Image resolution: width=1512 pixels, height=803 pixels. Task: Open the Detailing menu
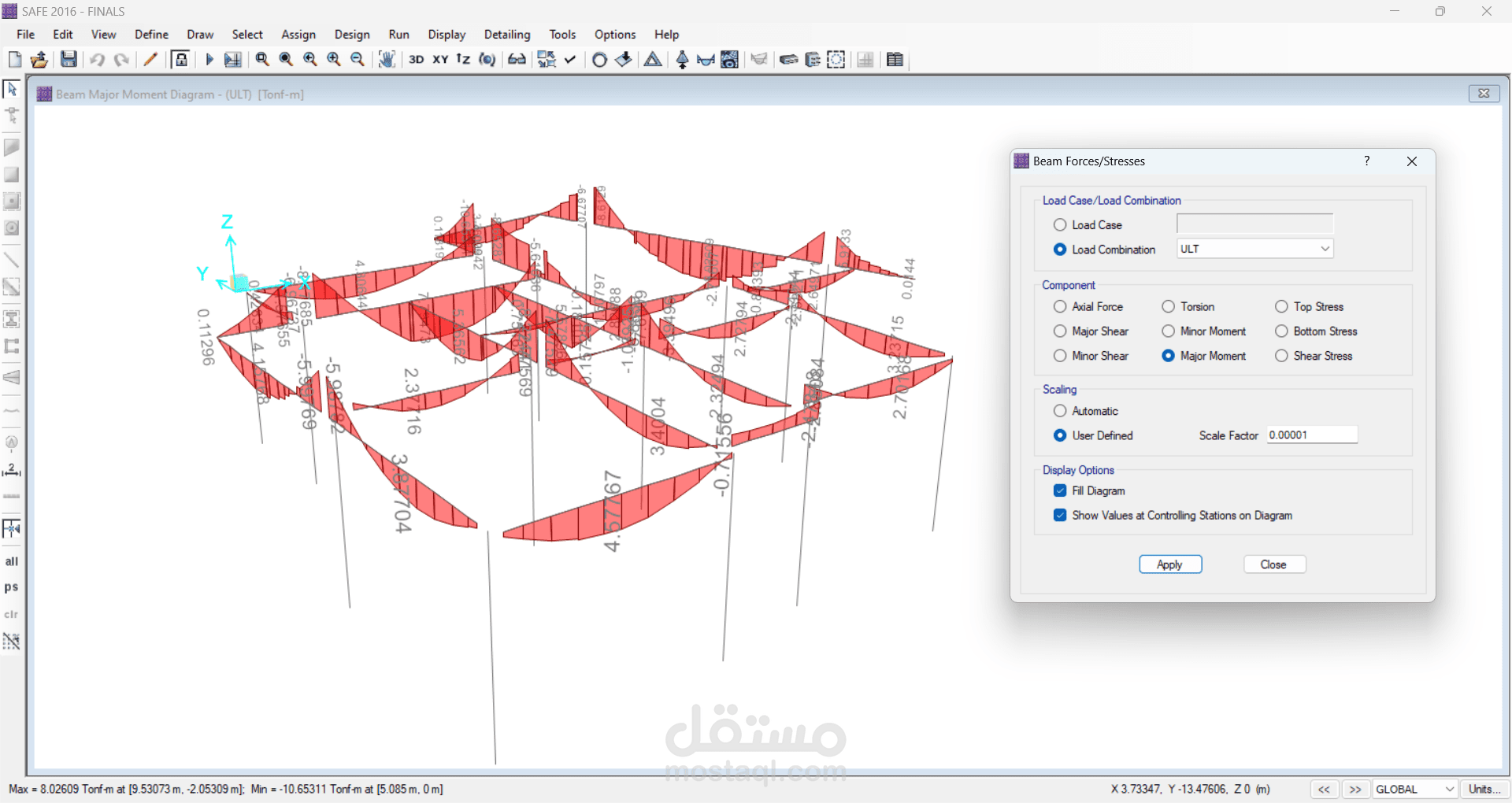pos(507,35)
